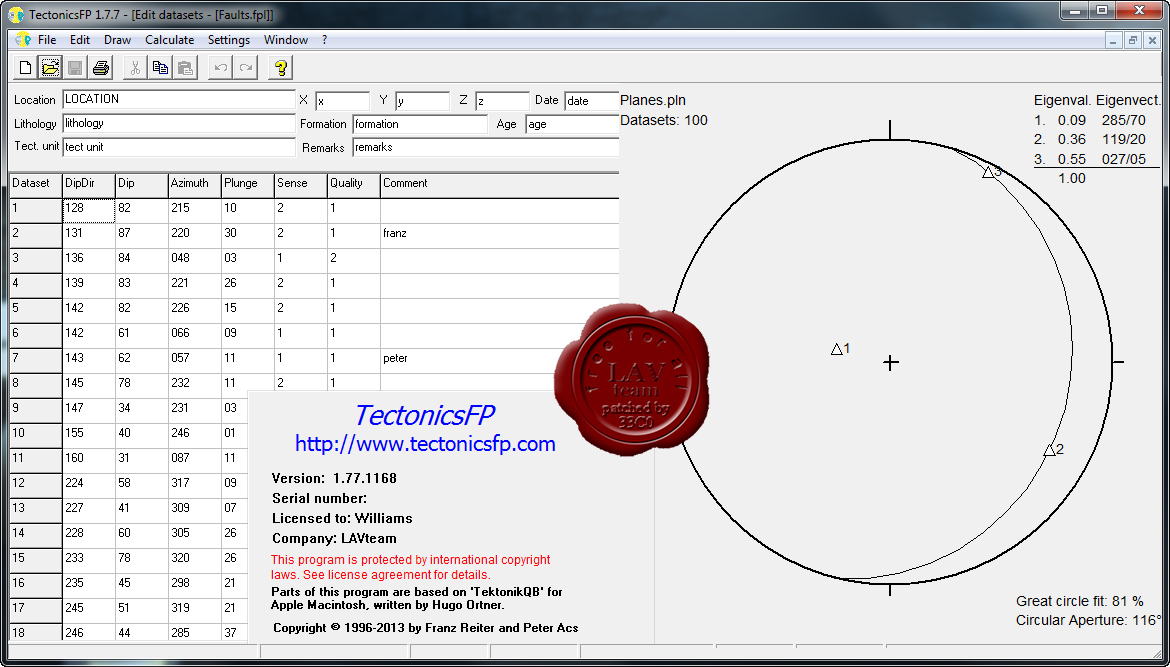Click Dip cell 87 in row 2

click(141, 234)
